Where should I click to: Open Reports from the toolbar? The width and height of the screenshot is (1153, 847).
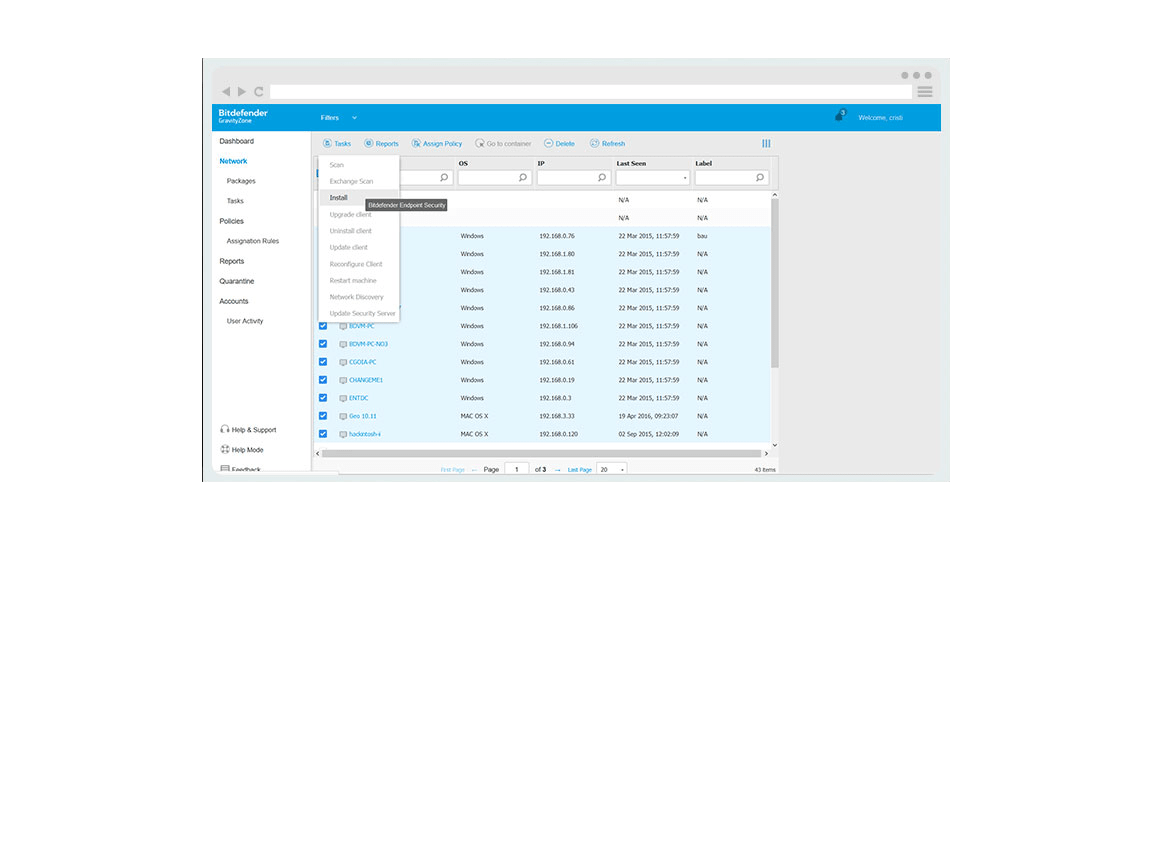click(369, 144)
